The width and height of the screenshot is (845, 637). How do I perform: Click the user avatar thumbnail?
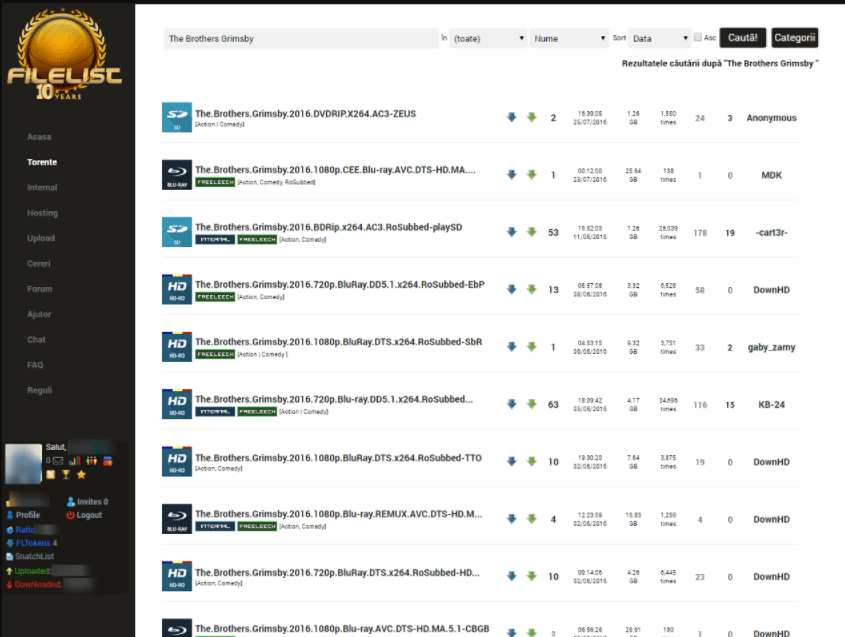(x=23, y=463)
